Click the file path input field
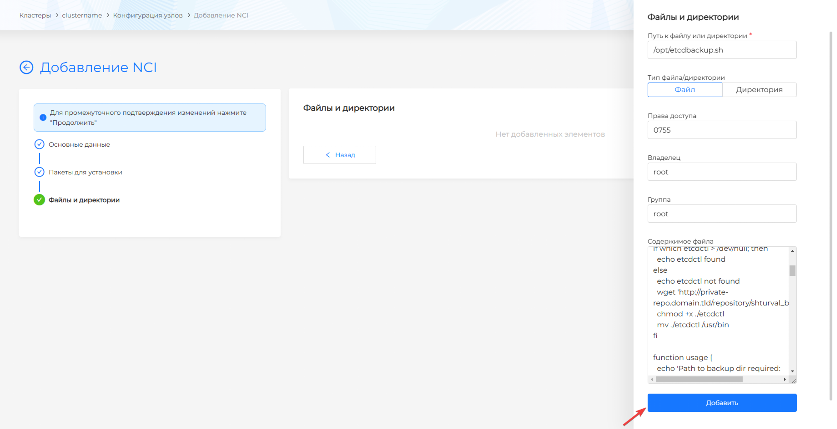Viewport: 837px width, 429px height. pos(721,50)
